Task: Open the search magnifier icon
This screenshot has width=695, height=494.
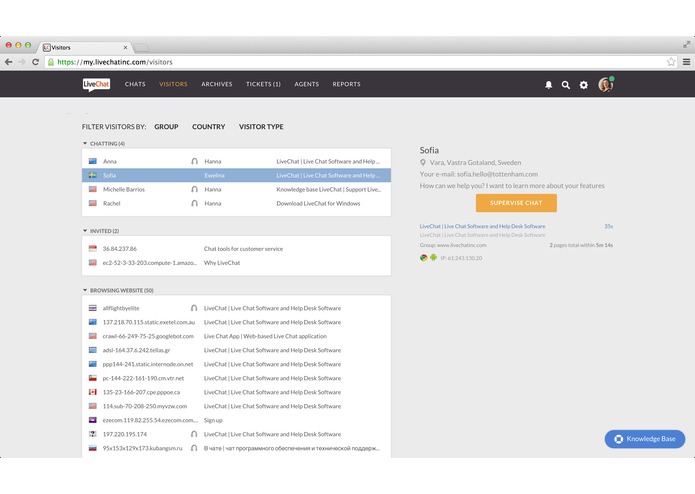Action: tap(566, 85)
